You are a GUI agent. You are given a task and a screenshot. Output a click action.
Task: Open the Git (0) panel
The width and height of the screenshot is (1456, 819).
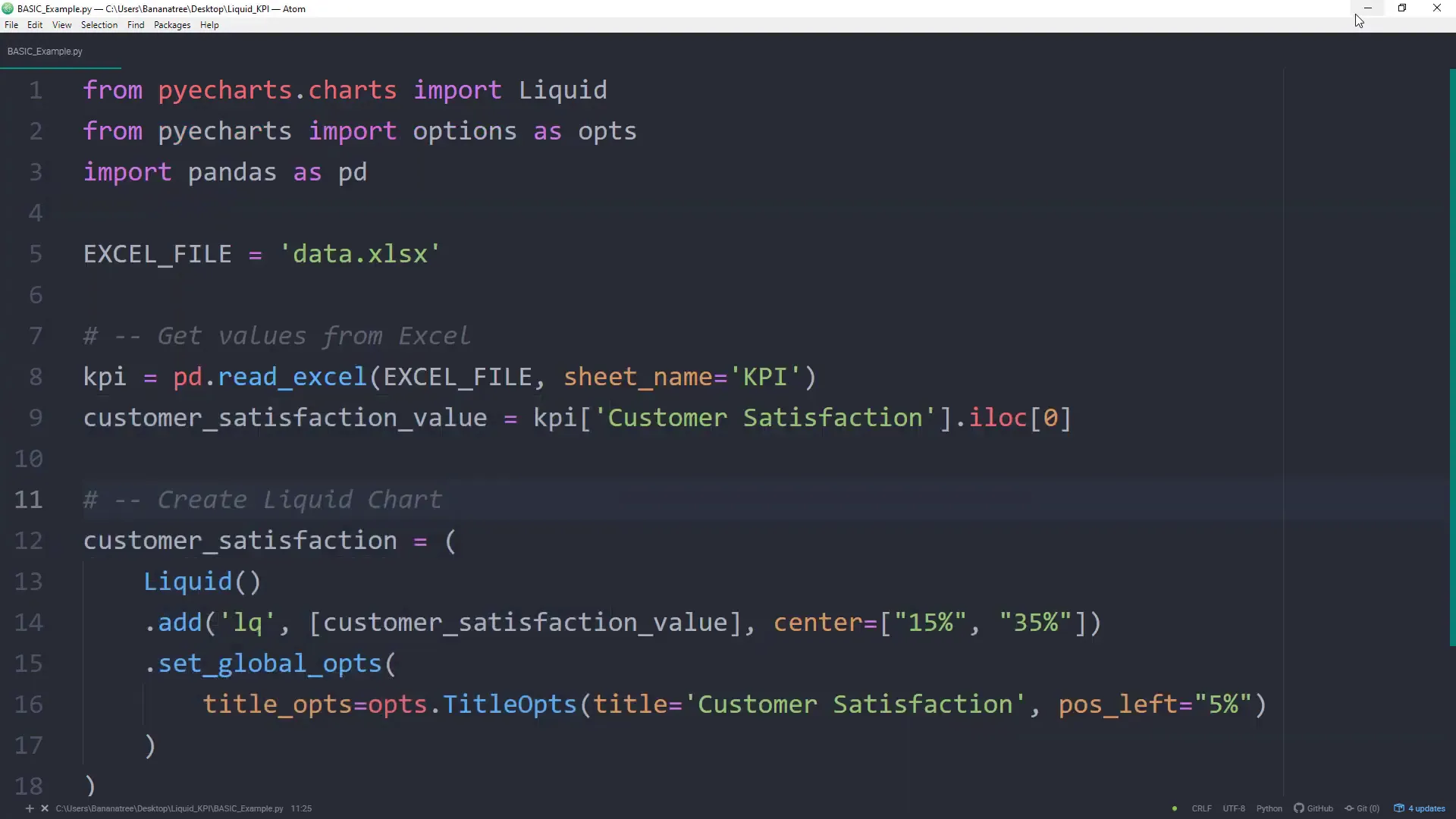click(x=1362, y=808)
